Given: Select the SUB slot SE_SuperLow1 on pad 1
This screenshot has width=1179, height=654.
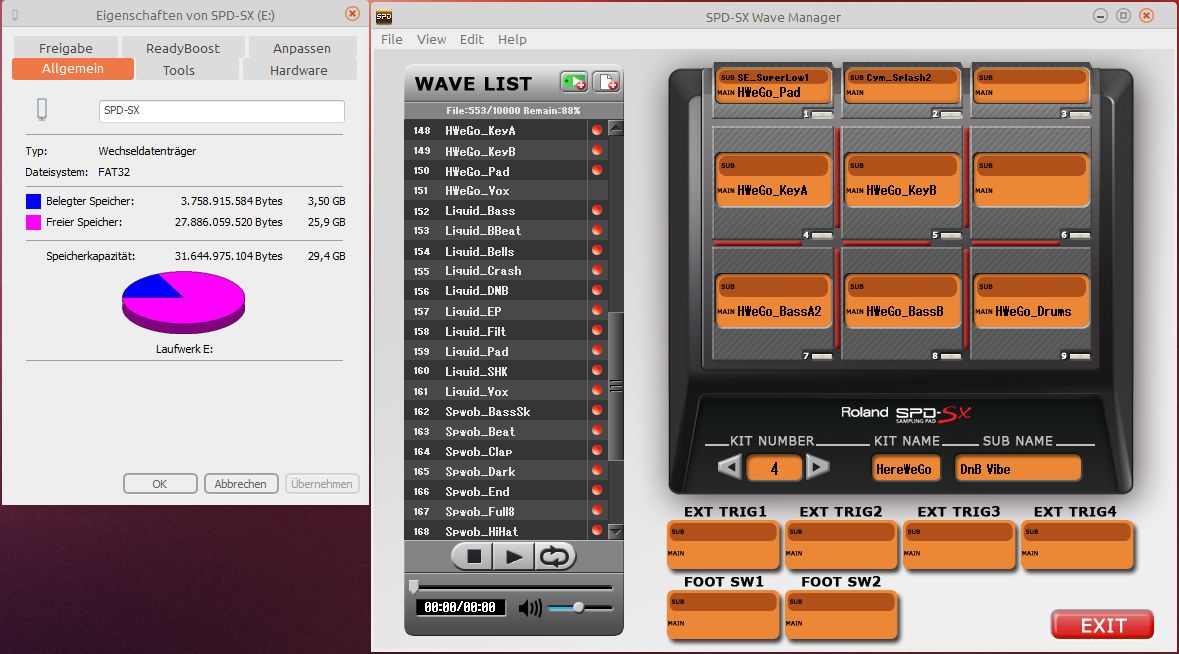Looking at the screenshot, I should pyautogui.click(x=774, y=77).
